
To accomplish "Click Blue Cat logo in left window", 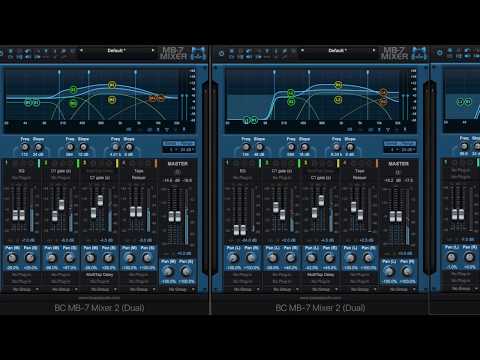I will point(198,53).
